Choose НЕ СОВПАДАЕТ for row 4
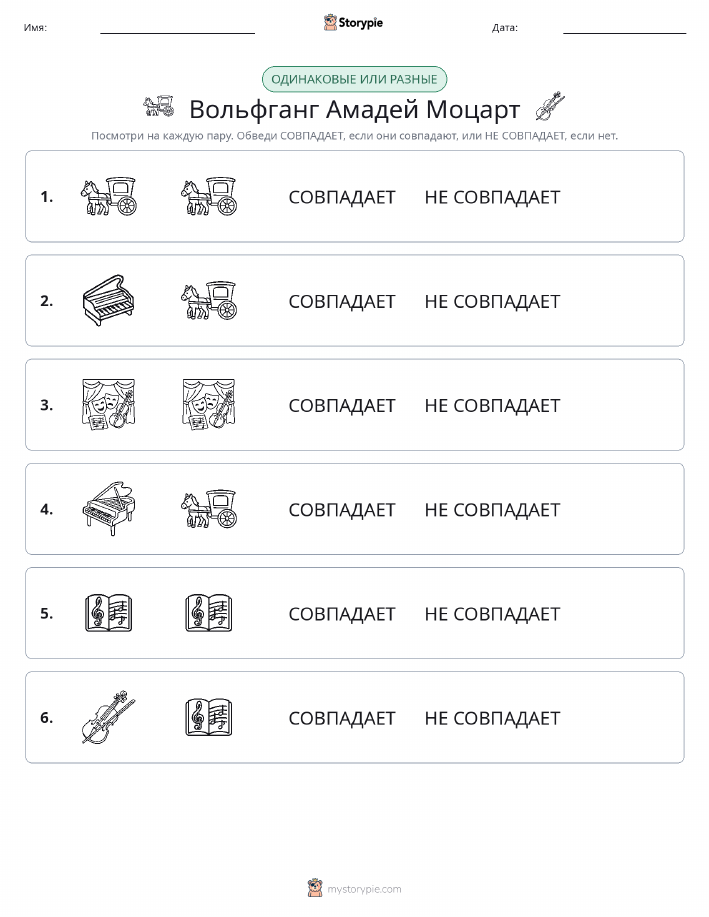709x917 pixels. tap(493, 509)
